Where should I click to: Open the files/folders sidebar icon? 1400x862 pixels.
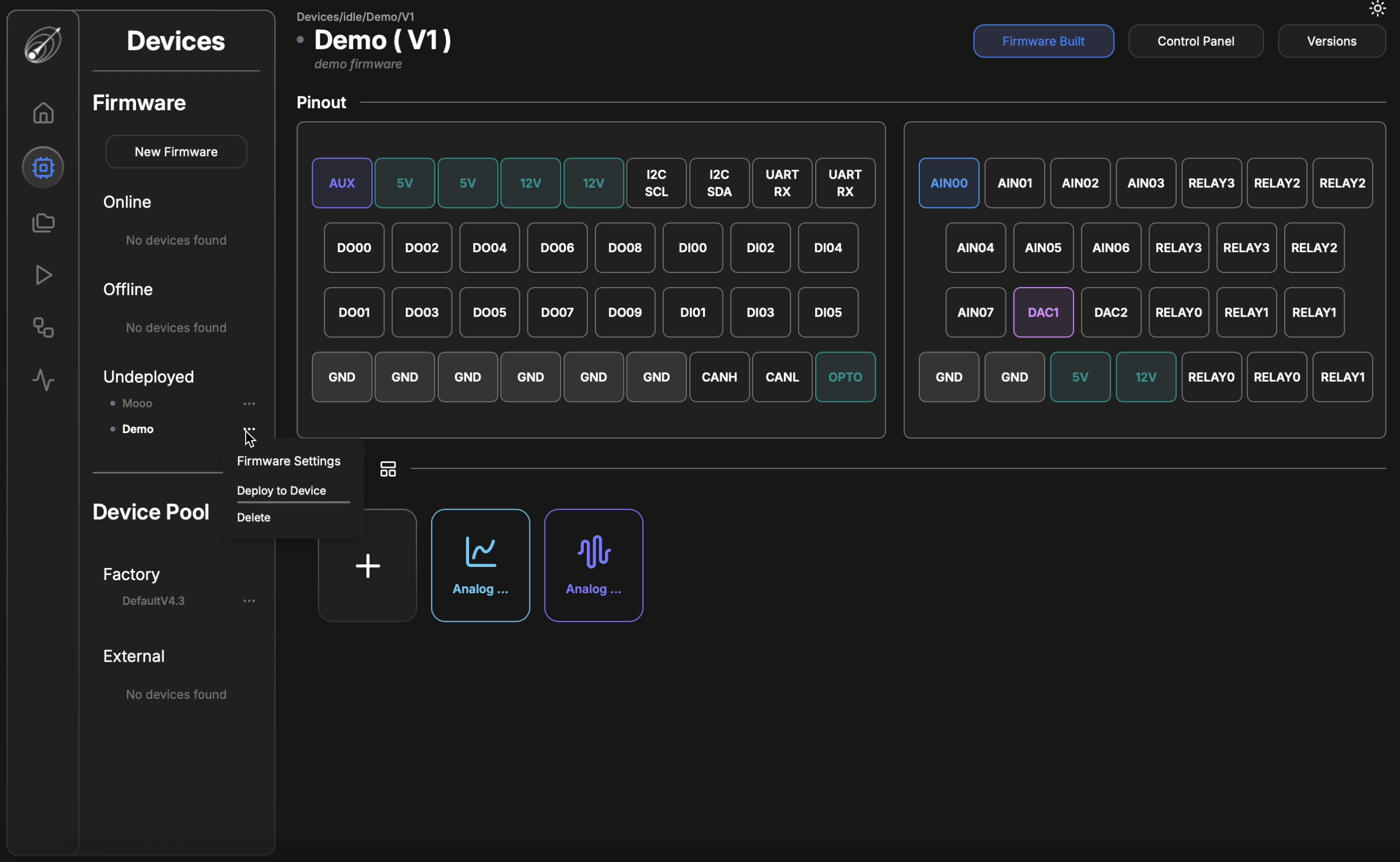[x=43, y=223]
